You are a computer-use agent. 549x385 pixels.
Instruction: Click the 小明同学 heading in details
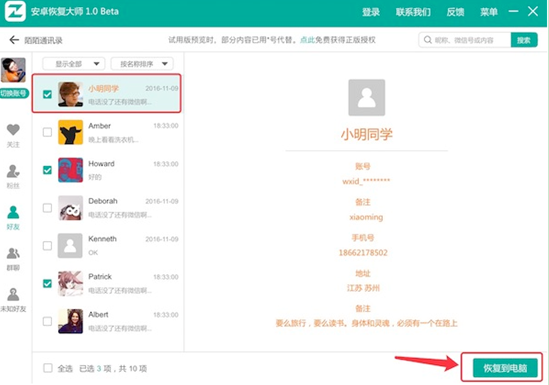pos(367,134)
